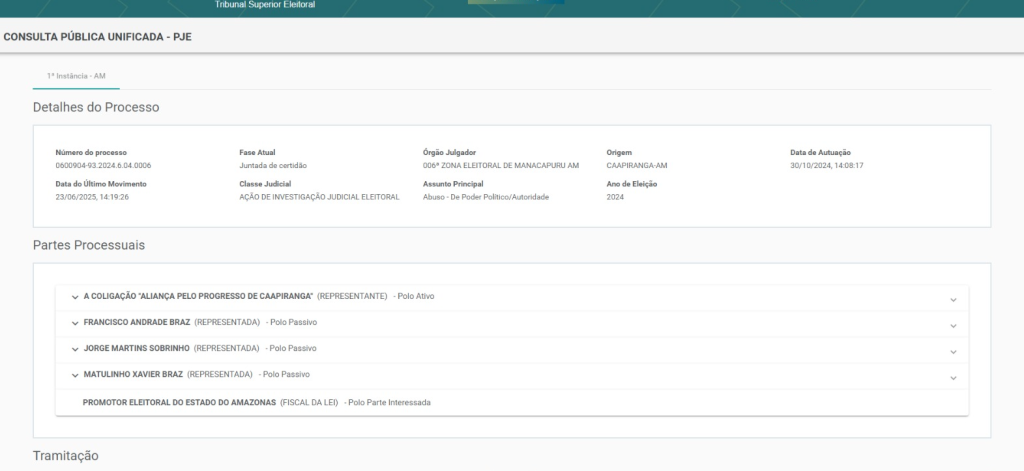
Task: Click the Classe Judicial value Ação de Investigação
Action: coord(319,197)
